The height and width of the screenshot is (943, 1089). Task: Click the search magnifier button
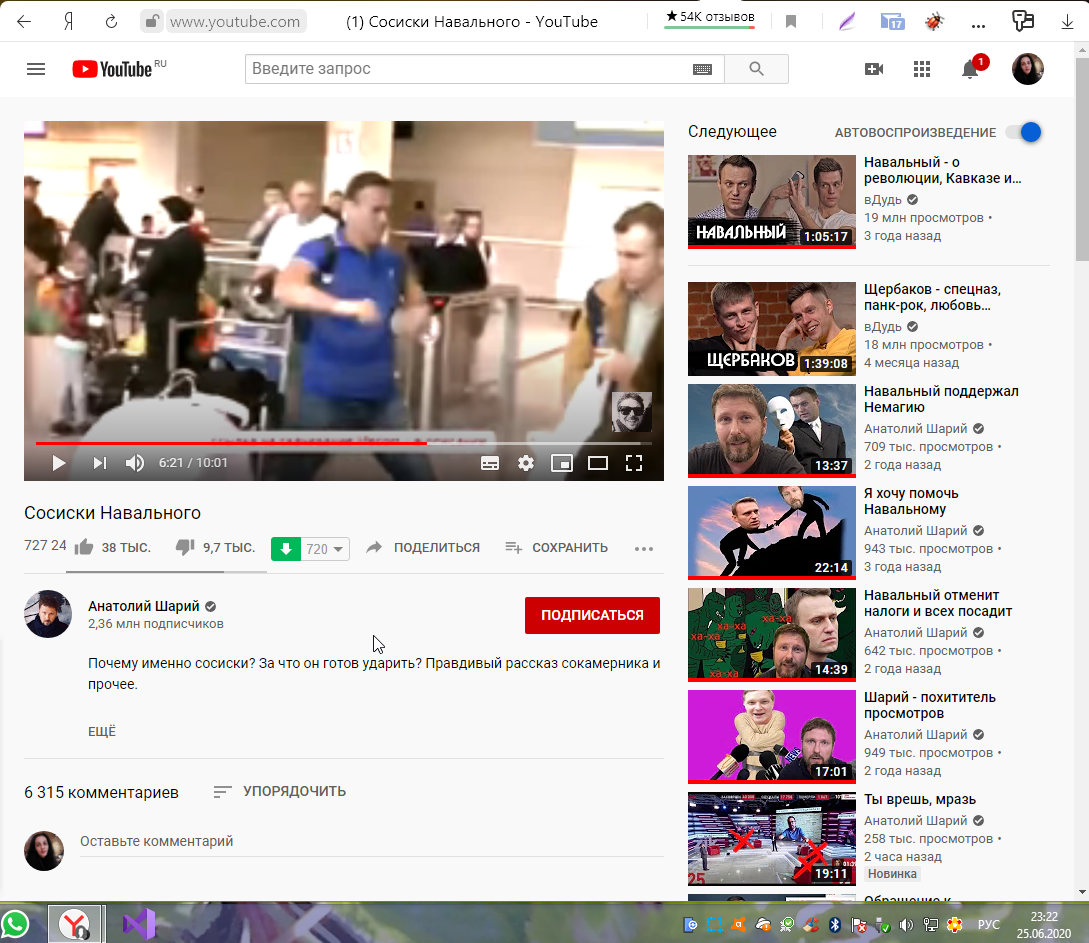point(756,69)
